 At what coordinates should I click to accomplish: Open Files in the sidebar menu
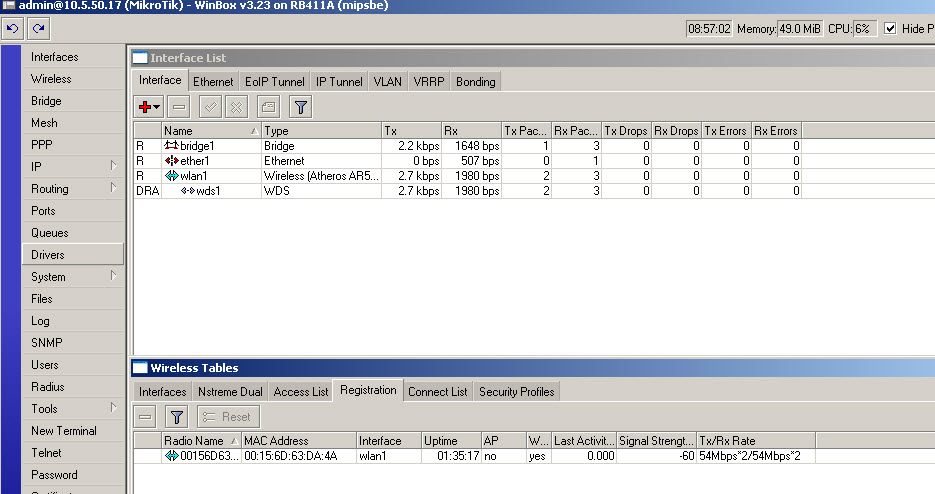pos(73,299)
